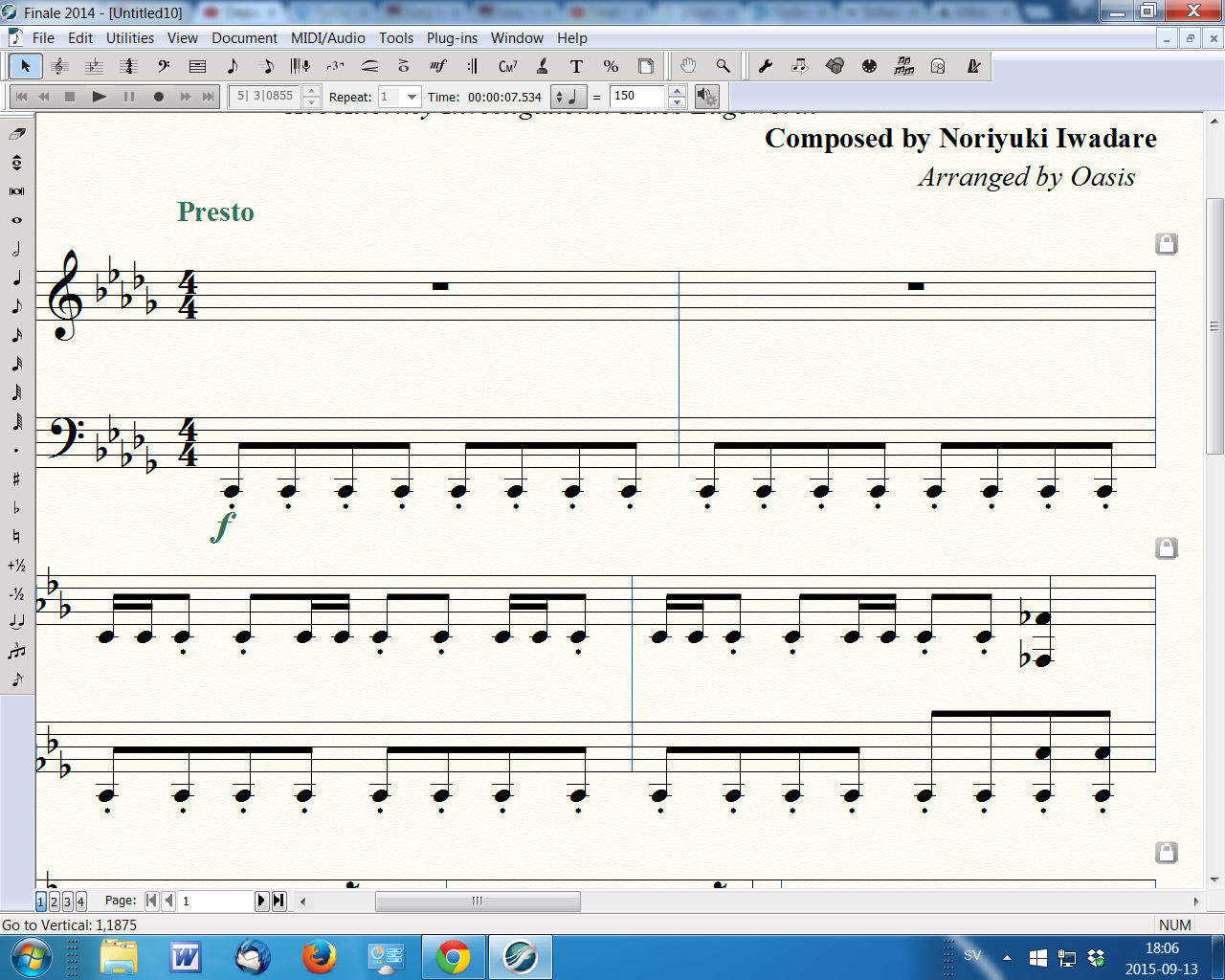Select the Lyrics tool
Viewport: 1225px width, 980px height.
tap(542, 66)
